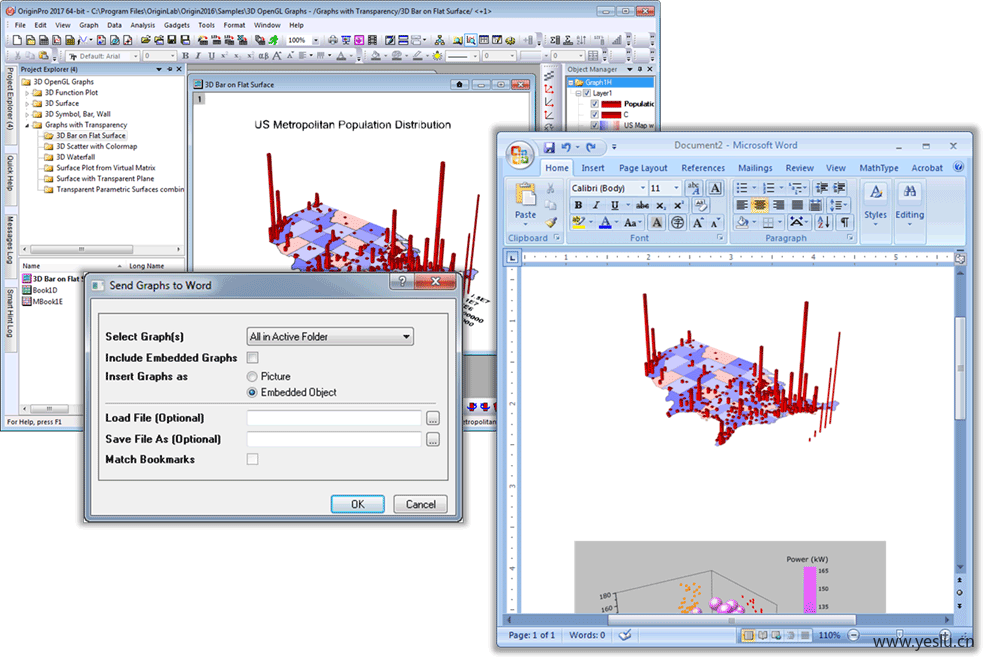This screenshot has height=661, width=986.
Task: Sort text using the A-Z sort icon
Action: click(823, 222)
